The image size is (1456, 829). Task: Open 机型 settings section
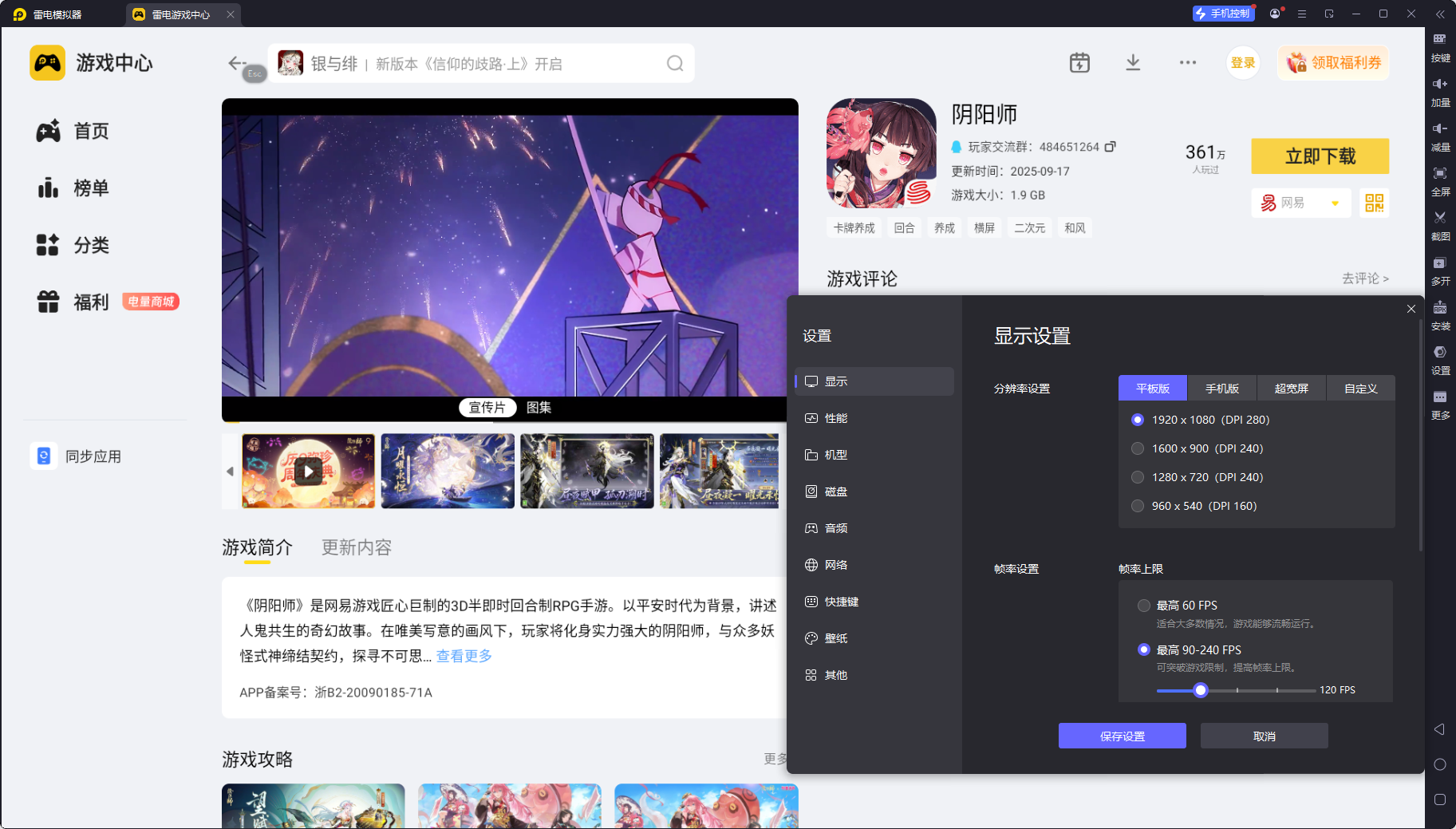point(874,455)
